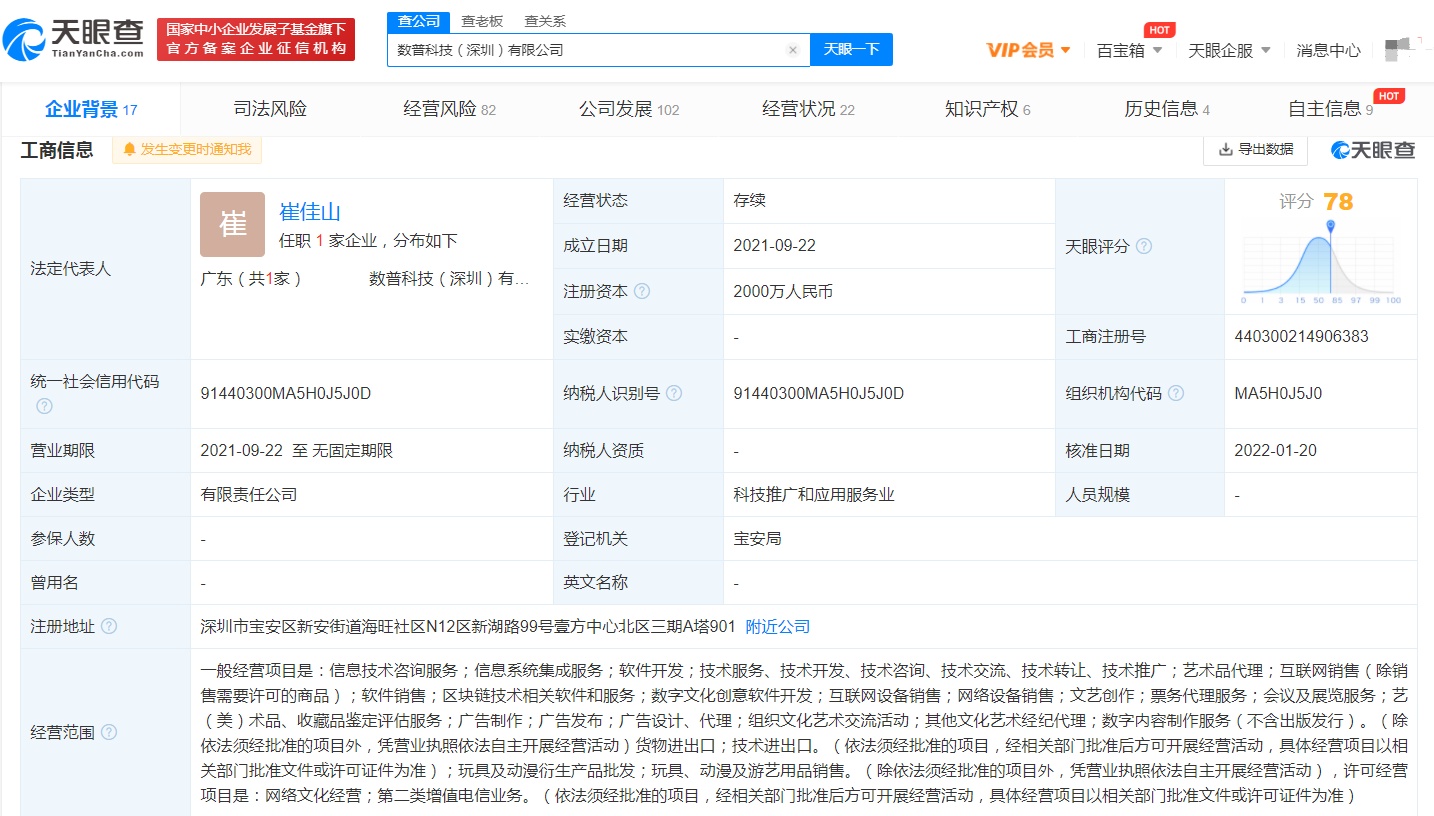
Task: Open the 消息中心 link
Action: pyautogui.click(x=1328, y=50)
